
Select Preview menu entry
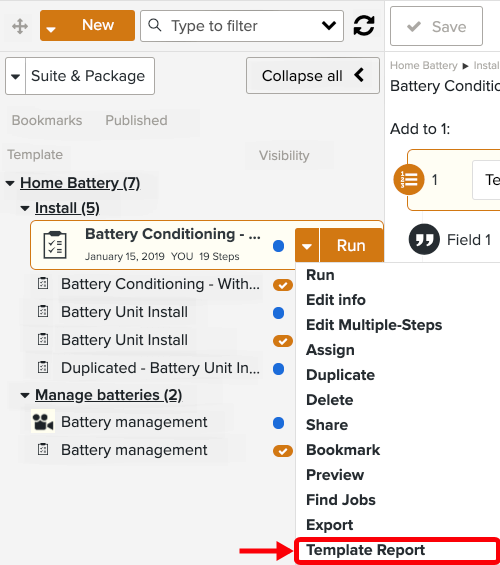[335, 475]
